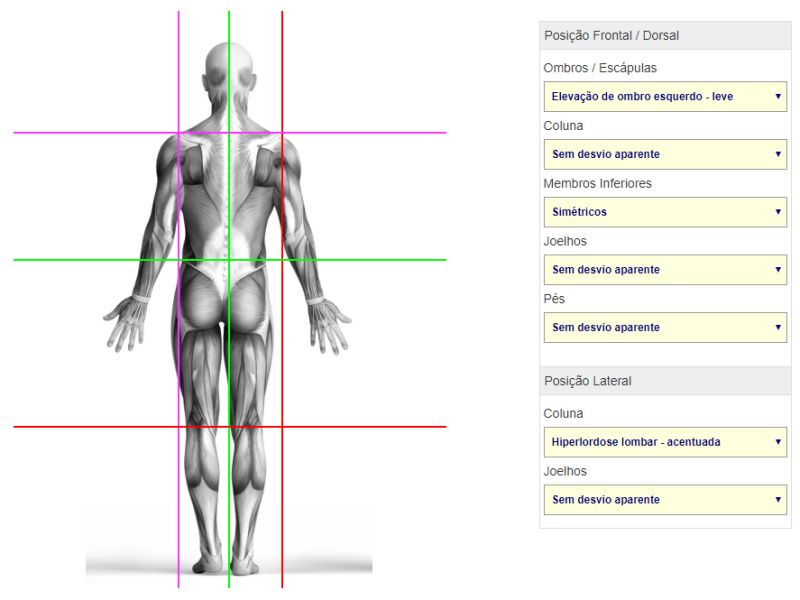The width and height of the screenshot is (800, 600).
Task: Click the 'Membros Inferiores' field label
Action: 597,184
